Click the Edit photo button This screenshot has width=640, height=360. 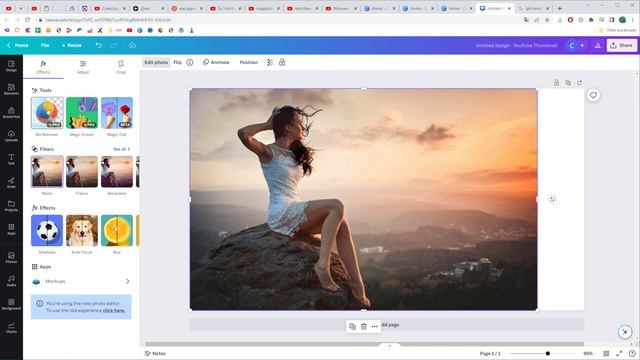coord(156,62)
